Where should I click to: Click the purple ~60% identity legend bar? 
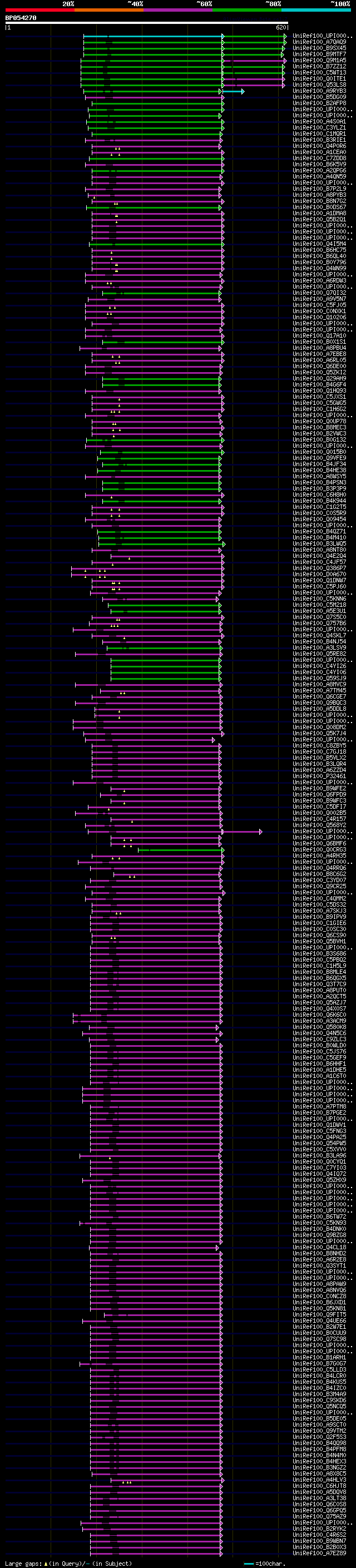click(177, 10)
